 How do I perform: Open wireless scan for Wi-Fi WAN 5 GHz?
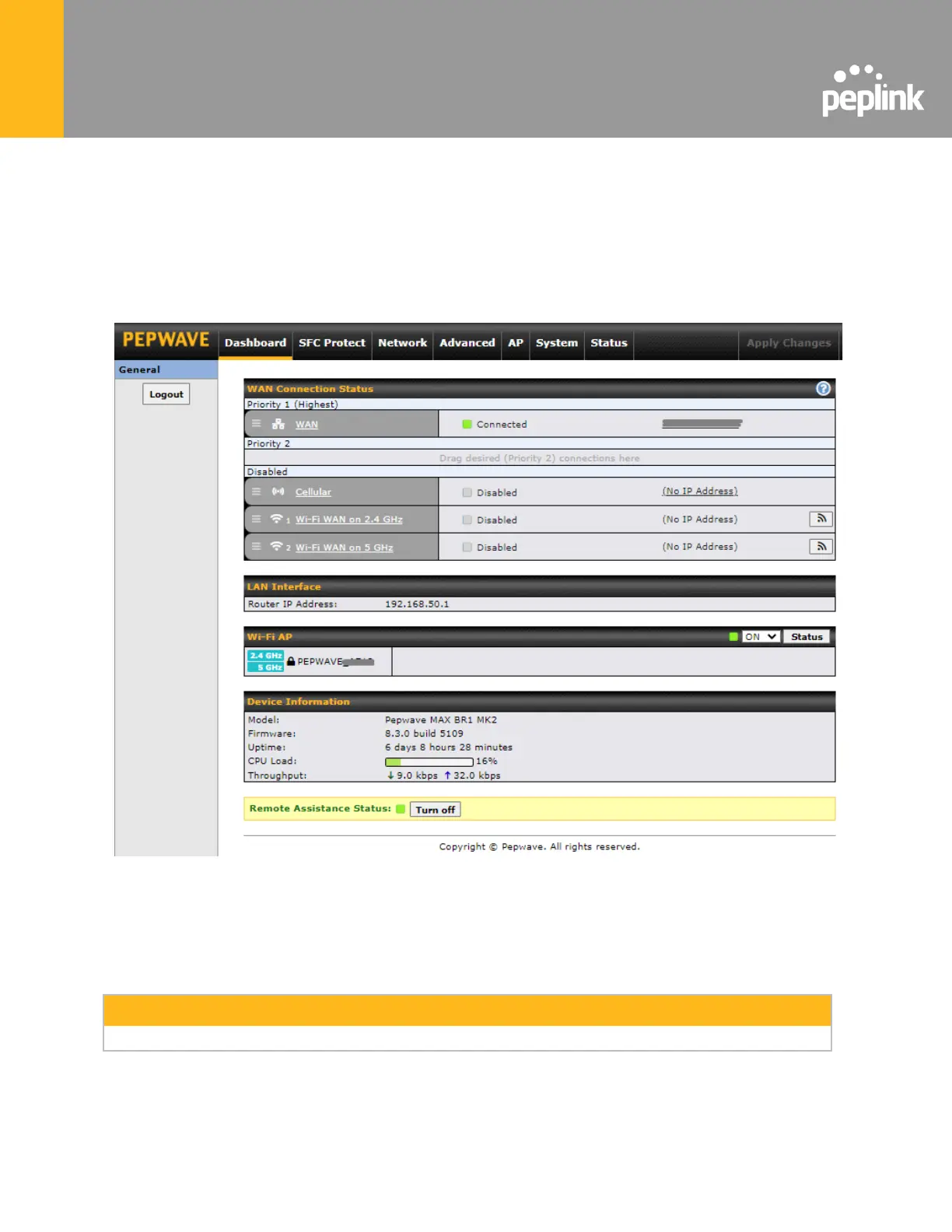(821, 547)
